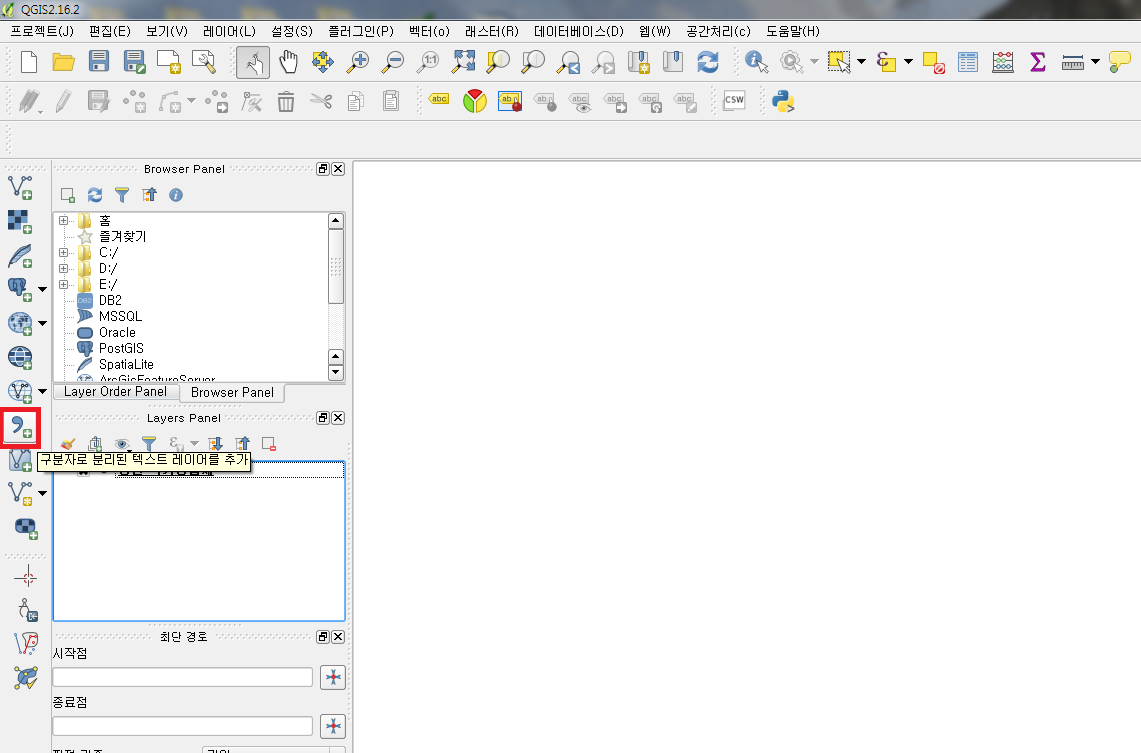Image resolution: width=1141 pixels, height=753 pixels.
Task: Open the Python console
Action: click(783, 101)
